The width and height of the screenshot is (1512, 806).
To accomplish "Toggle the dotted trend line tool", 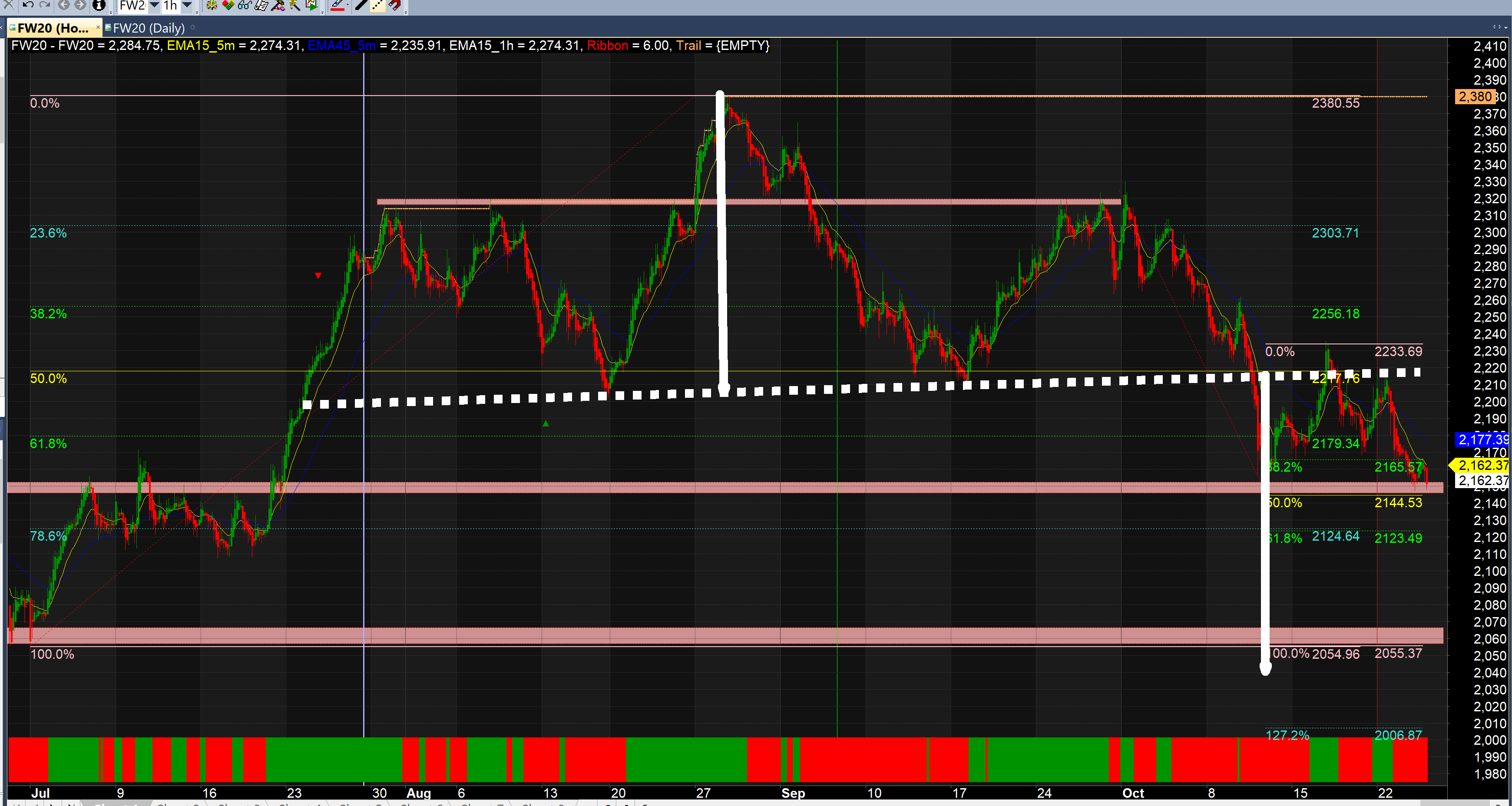I will [x=378, y=5].
